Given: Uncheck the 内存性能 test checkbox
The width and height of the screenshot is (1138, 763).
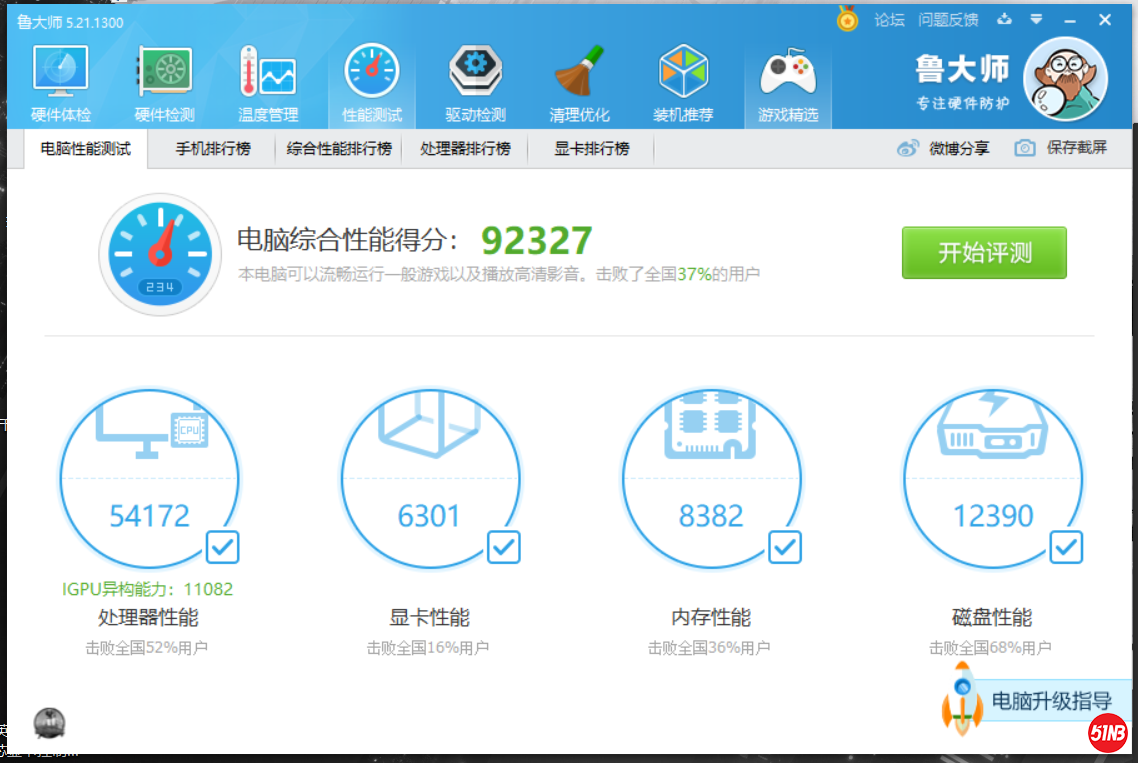Looking at the screenshot, I should coord(784,547).
